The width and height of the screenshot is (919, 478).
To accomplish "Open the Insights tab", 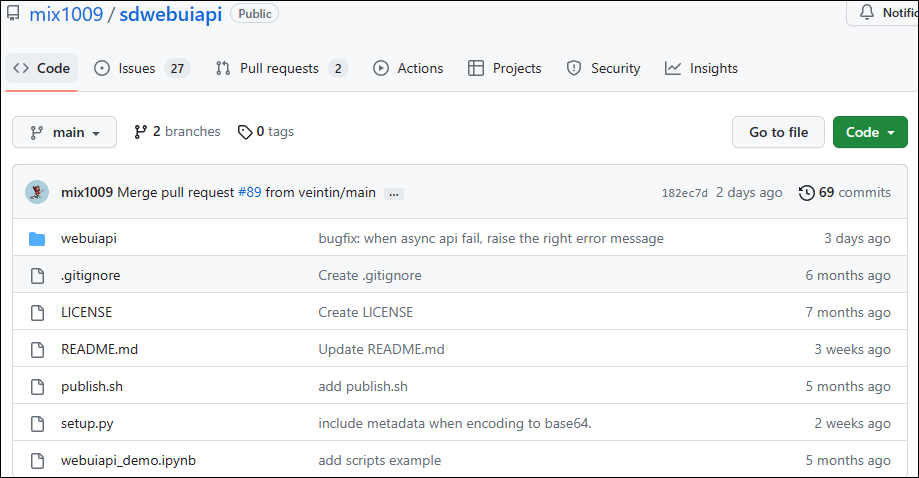I will coord(701,69).
